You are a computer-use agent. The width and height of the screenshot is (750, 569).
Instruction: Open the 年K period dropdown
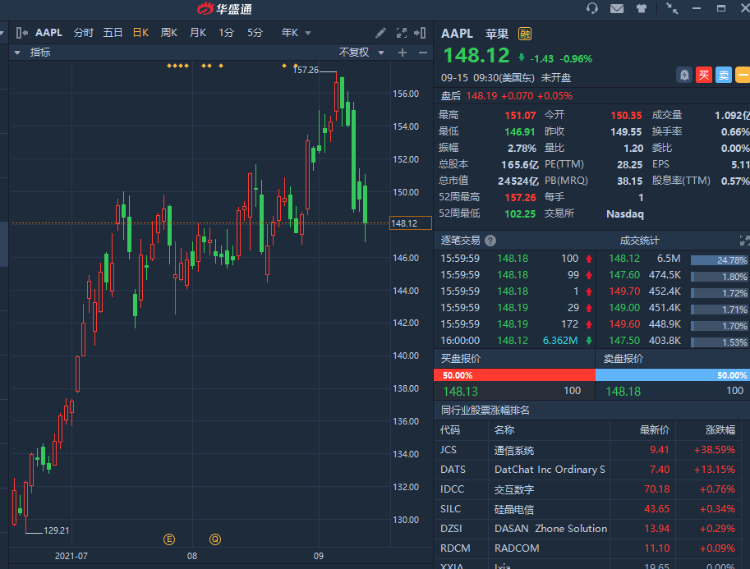point(296,33)
